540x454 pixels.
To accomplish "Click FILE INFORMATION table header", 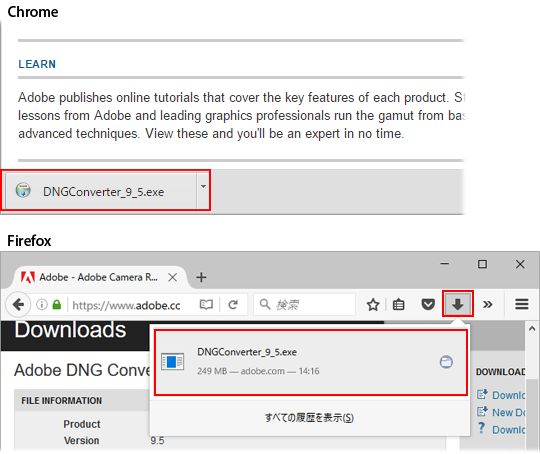I will point(62,401).
